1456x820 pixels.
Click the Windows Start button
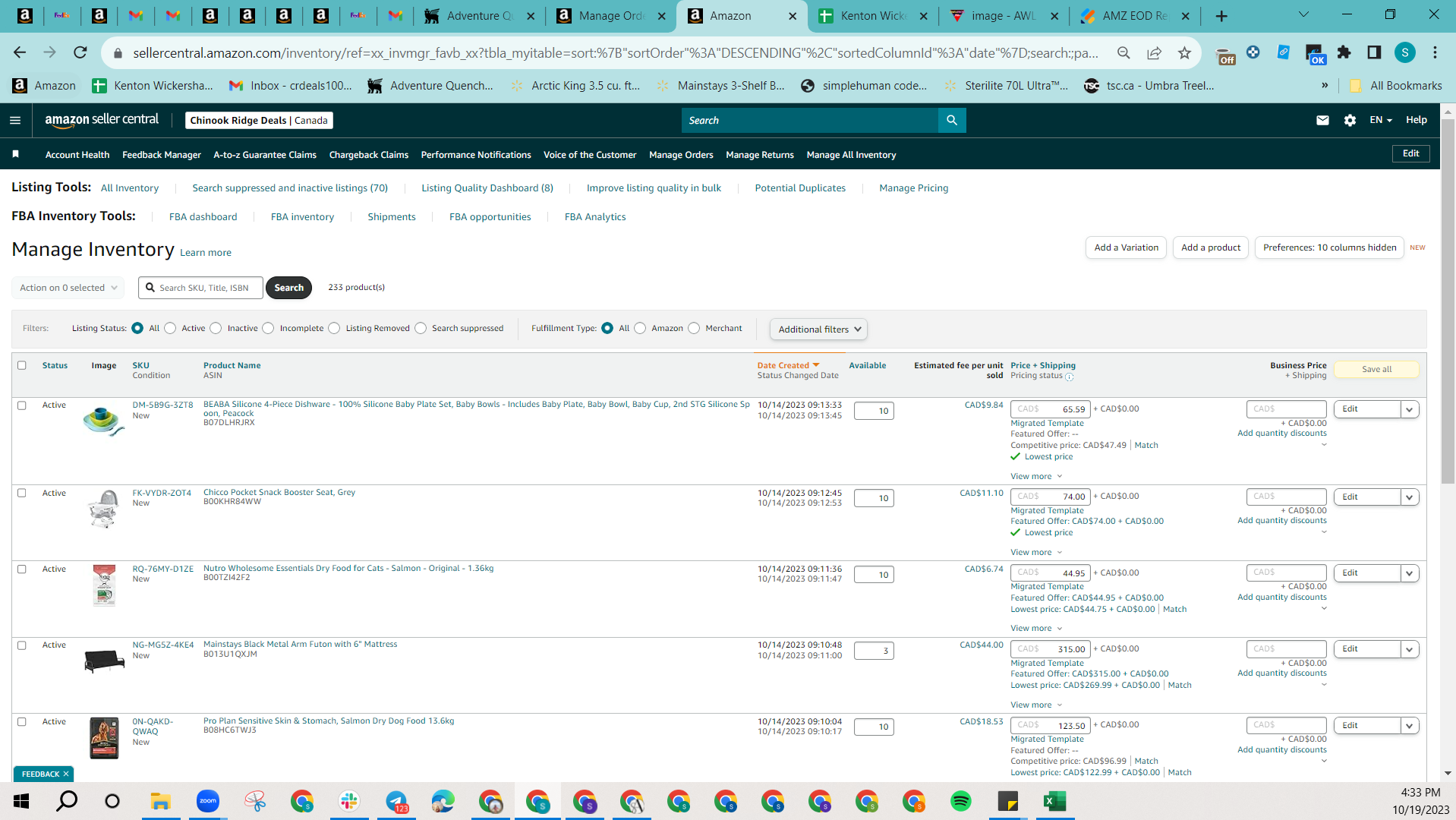(x=21, y=801)
